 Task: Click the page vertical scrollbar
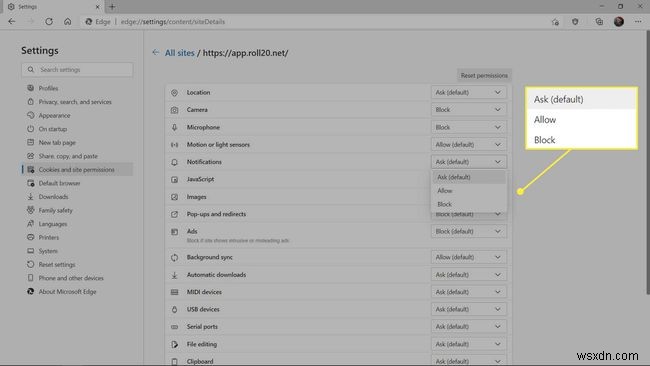coord(647,162)
